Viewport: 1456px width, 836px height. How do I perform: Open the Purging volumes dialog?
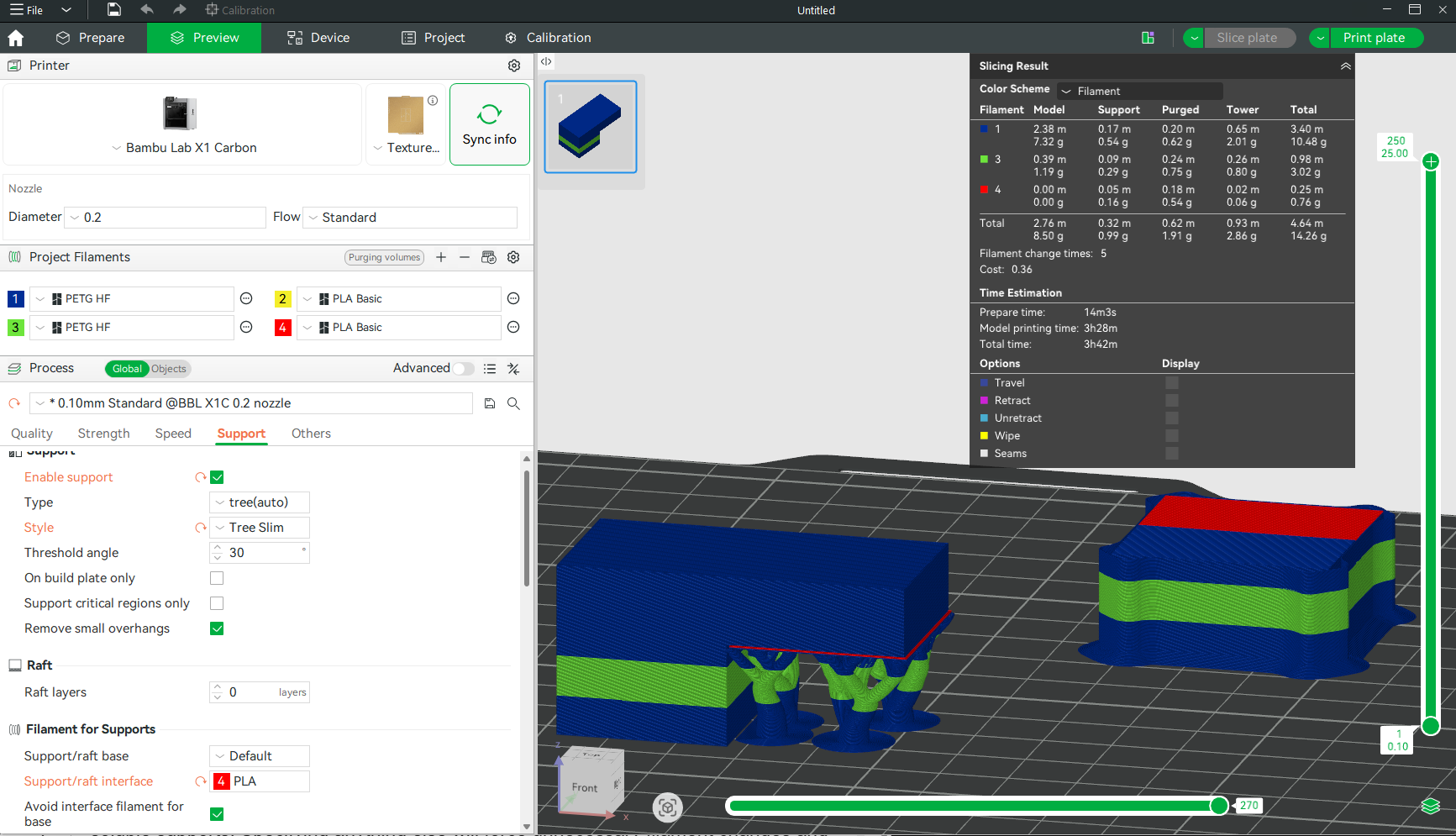(384, 257)
